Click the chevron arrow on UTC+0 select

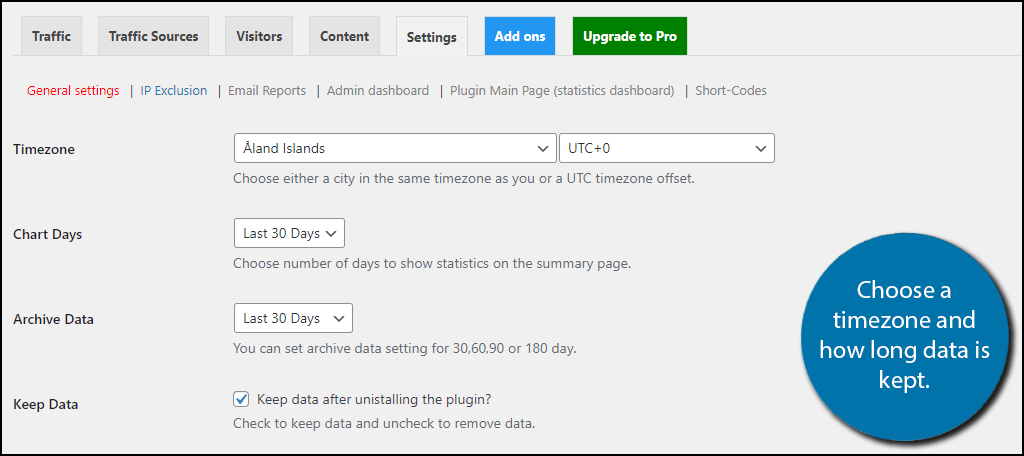(x=761, y=149)
